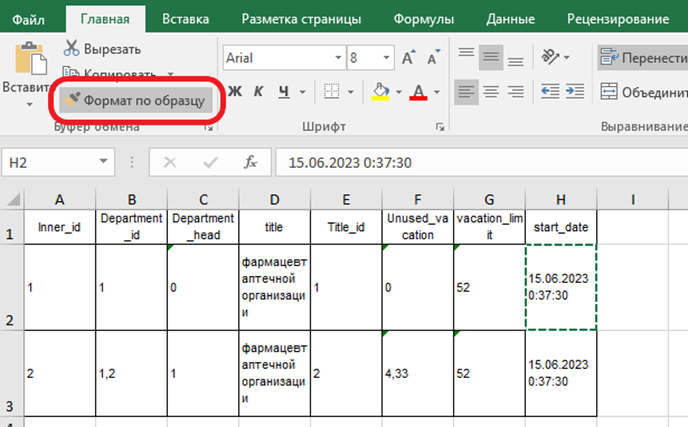Toggle bold (Ж) formatting

236,92
